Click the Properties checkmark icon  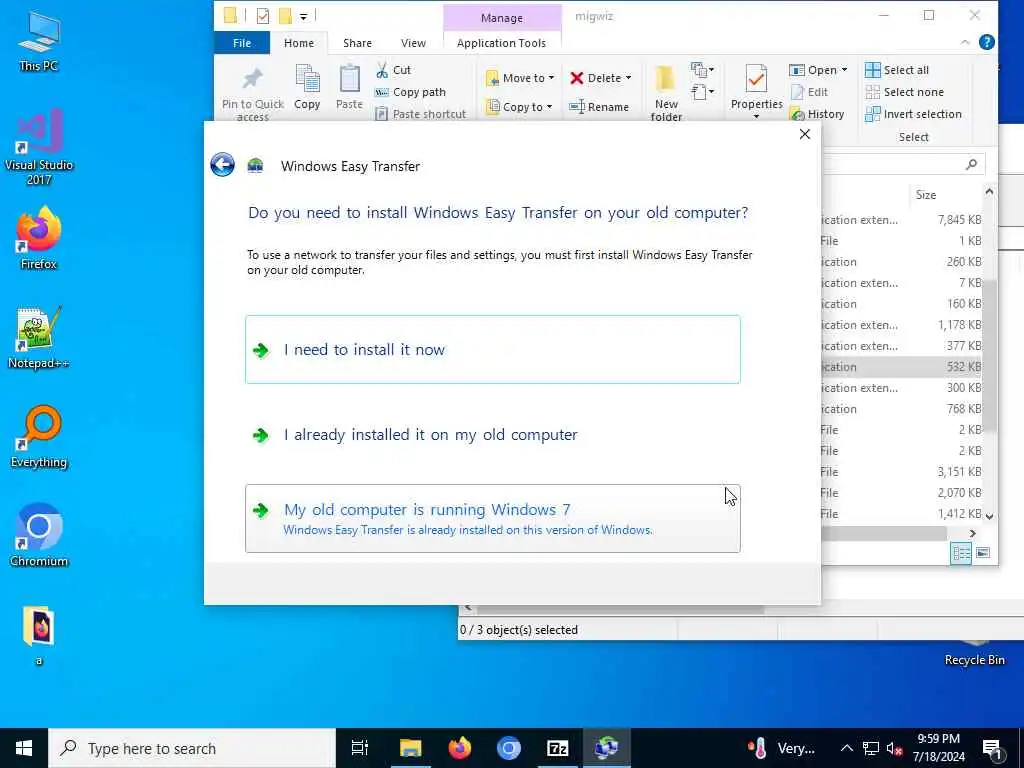pyautogui.click(x=756, y=80)
